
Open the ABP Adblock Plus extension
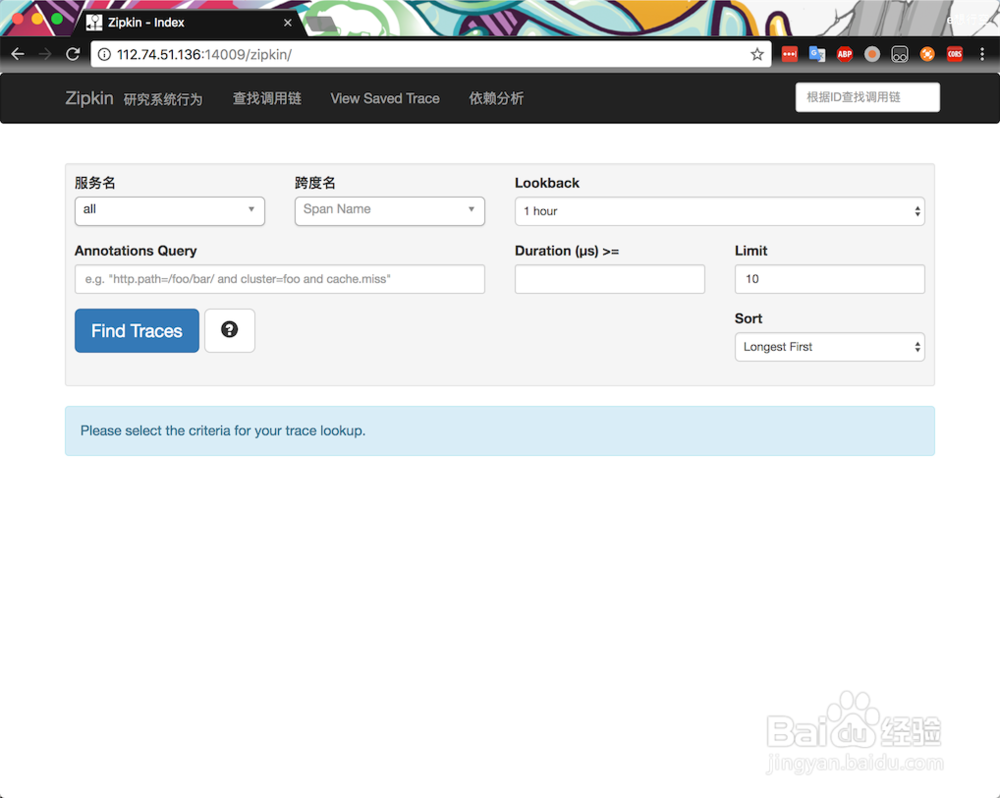click(844, 54)
